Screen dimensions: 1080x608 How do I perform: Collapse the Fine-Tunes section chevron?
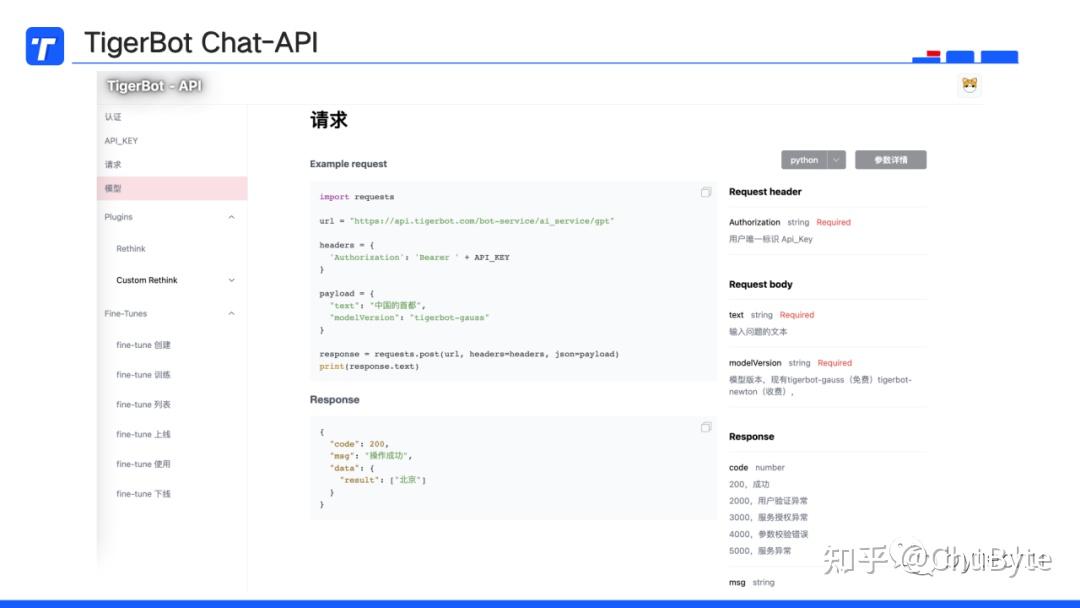click(231, 313)
